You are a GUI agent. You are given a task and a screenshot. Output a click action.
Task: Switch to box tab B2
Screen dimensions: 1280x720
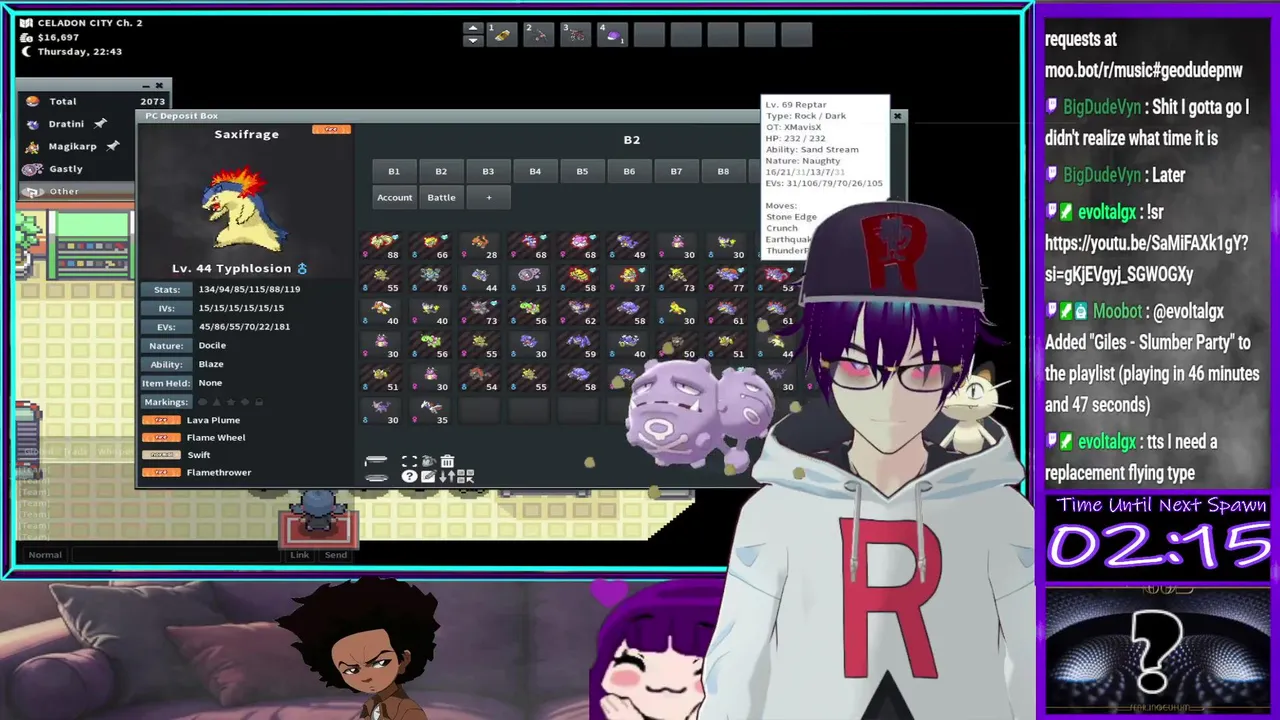441,171
